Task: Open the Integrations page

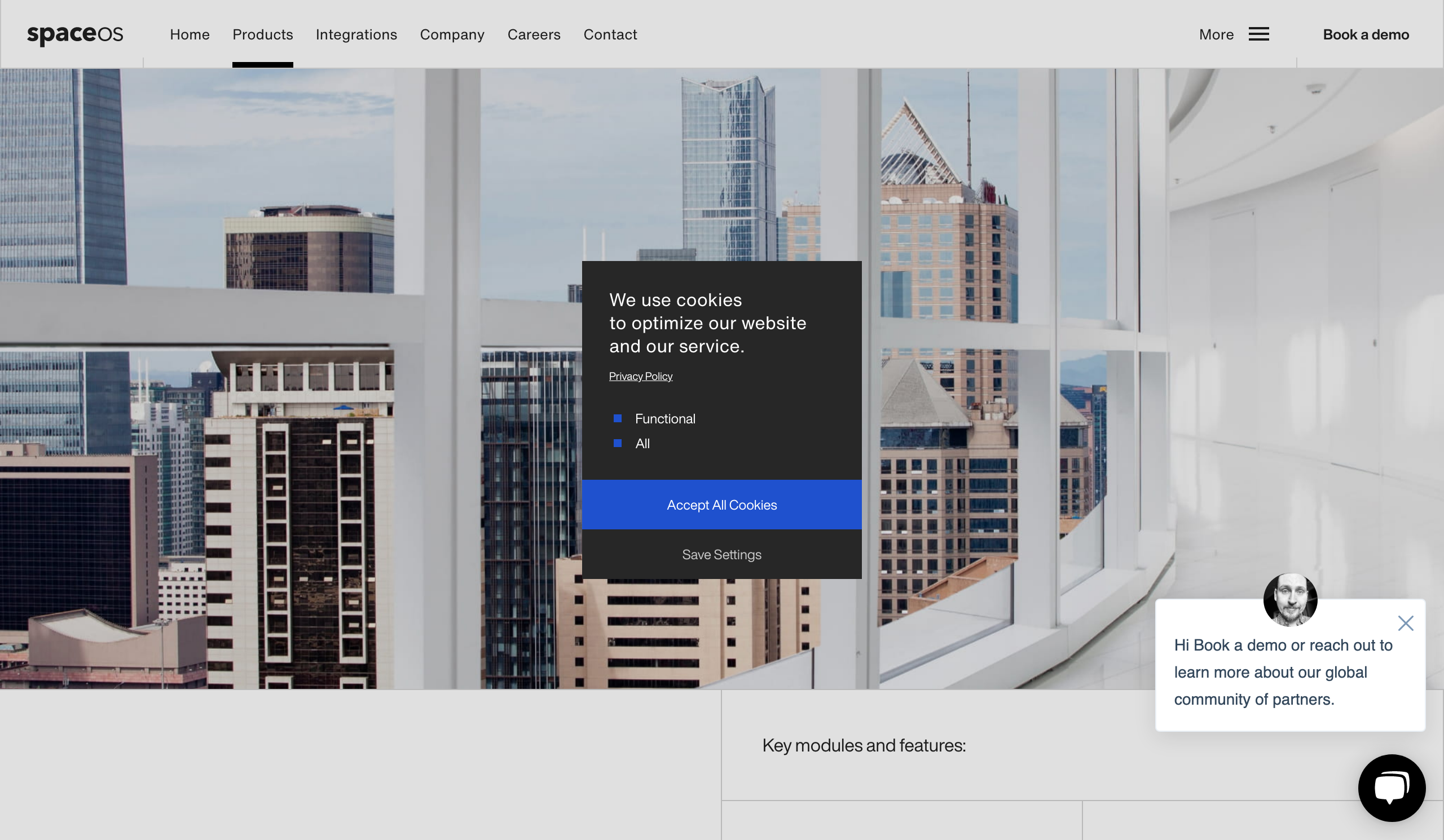Action: 356,34
